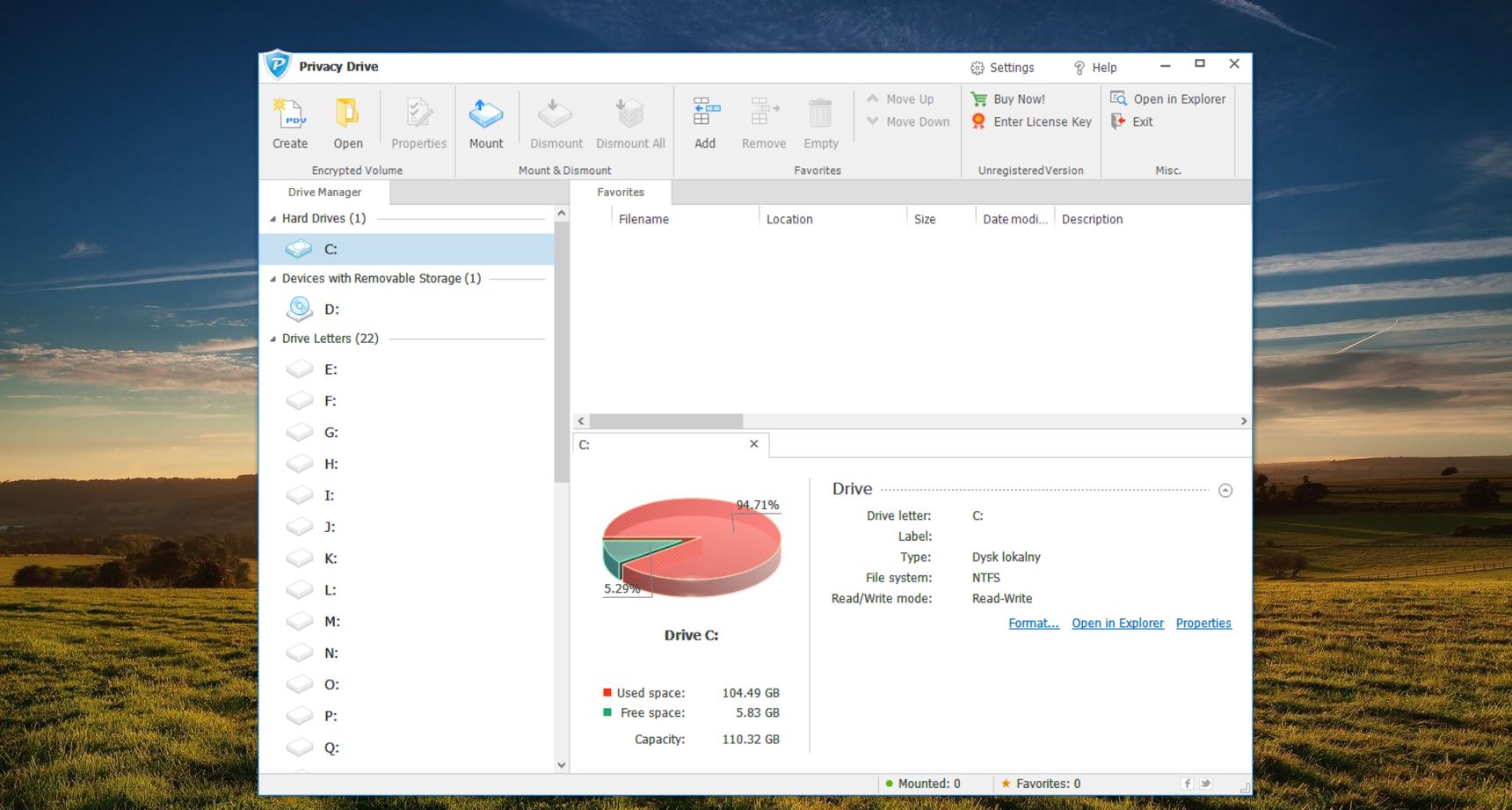Add a volume to Favorites
Viewport: 1512px width, 810px height.
click(x=706, y=124)
